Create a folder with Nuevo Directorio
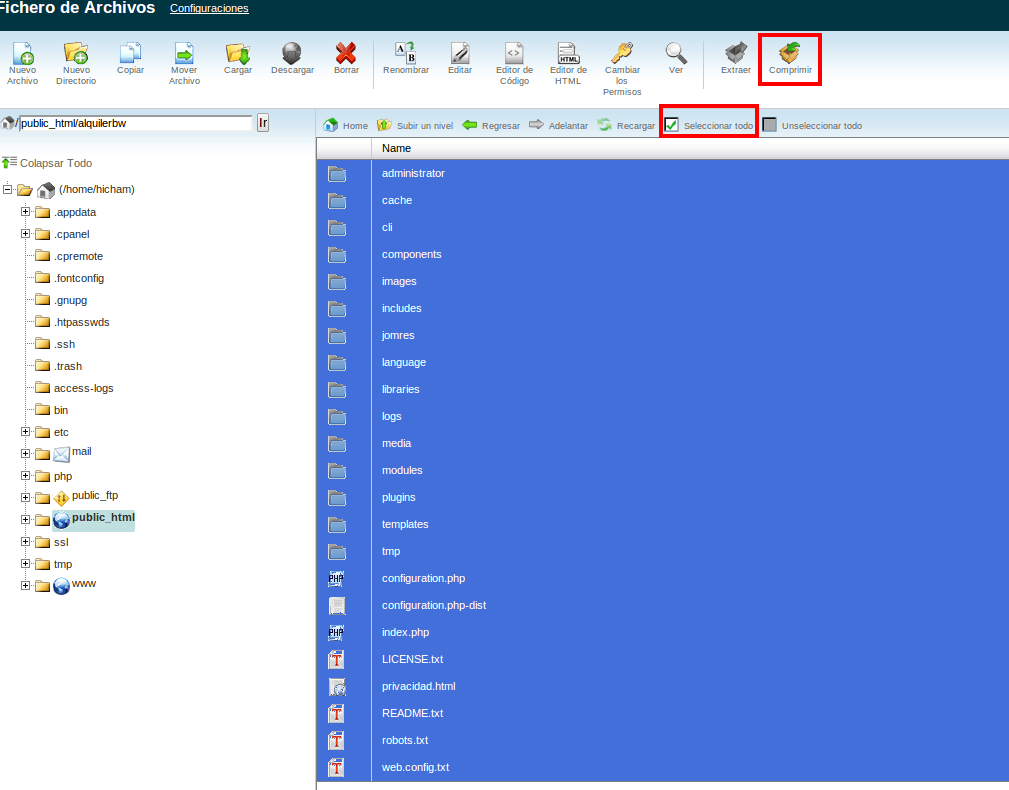This screenshot has width=1009, height=790. pos(76,53)
